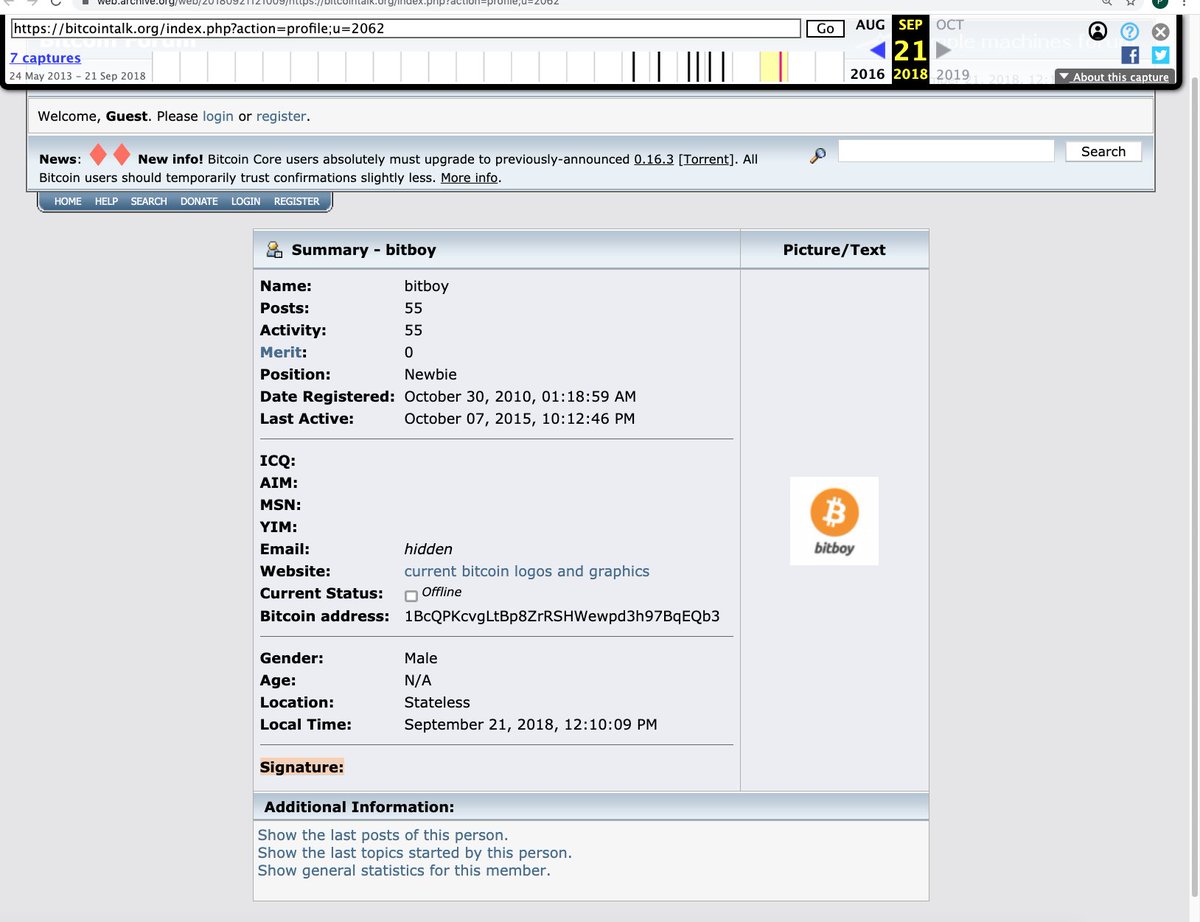
Task: Click the Position value Newbie
Action: pyautogui.click(x=430, y=374)
